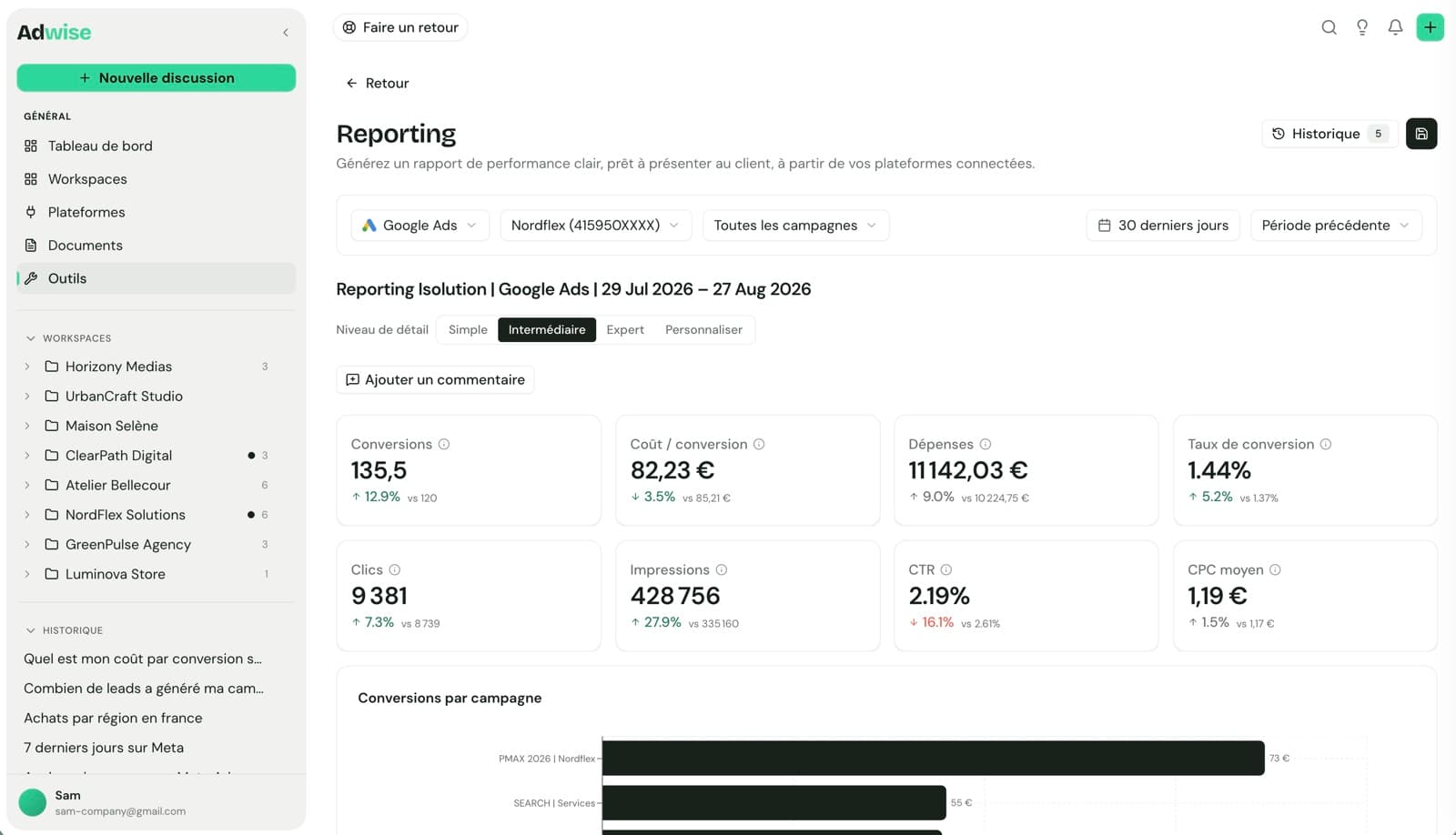Select Intermédiaire detail level
This screenshot has width=1456, height=835.
(547, 329)
